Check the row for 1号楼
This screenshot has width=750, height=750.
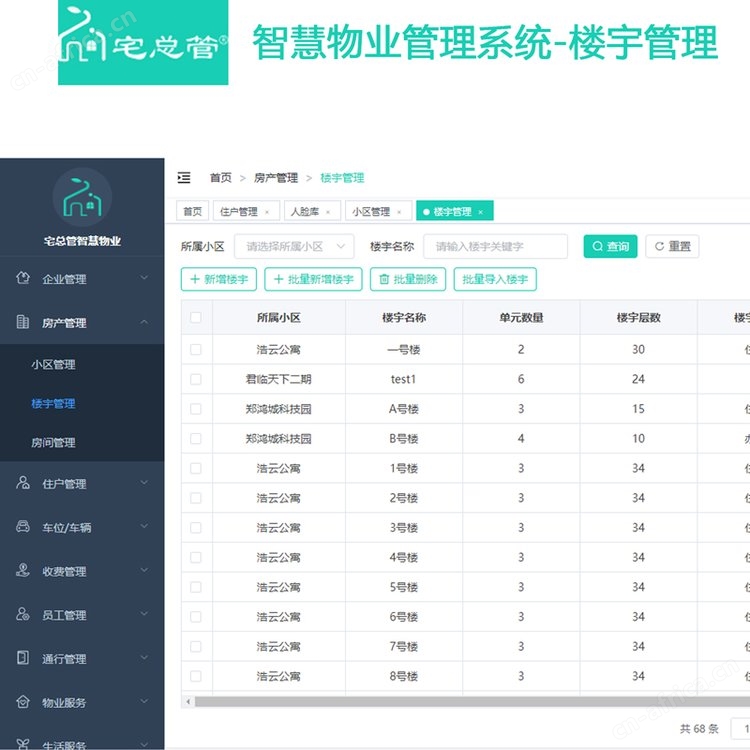(196, 468)
